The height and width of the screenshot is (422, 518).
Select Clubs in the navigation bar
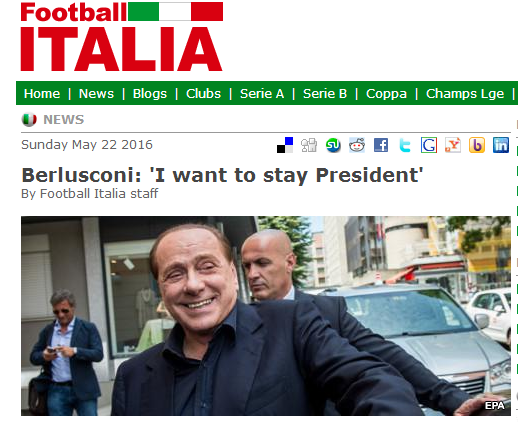coord(203,94)
